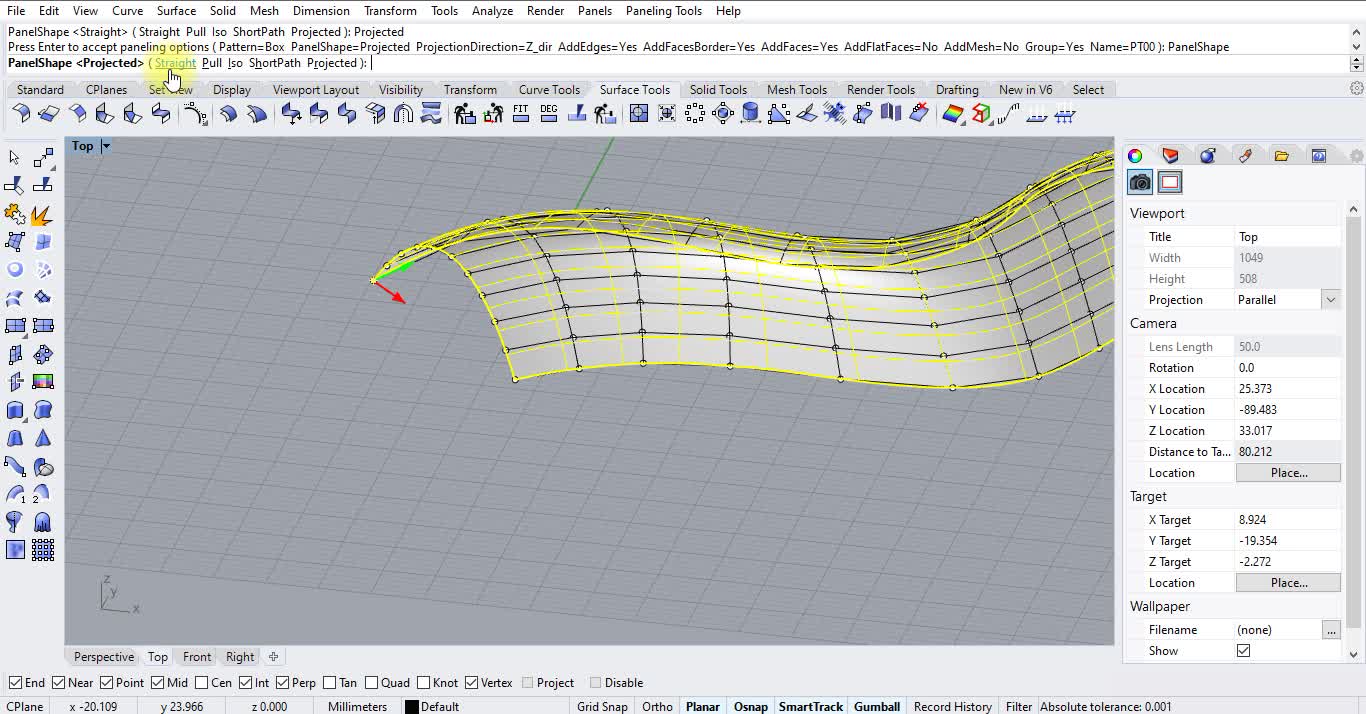Screen dimensions: 1366x714
Task: Toggle Record History in the status bar
Action: (x=953, y=707)
